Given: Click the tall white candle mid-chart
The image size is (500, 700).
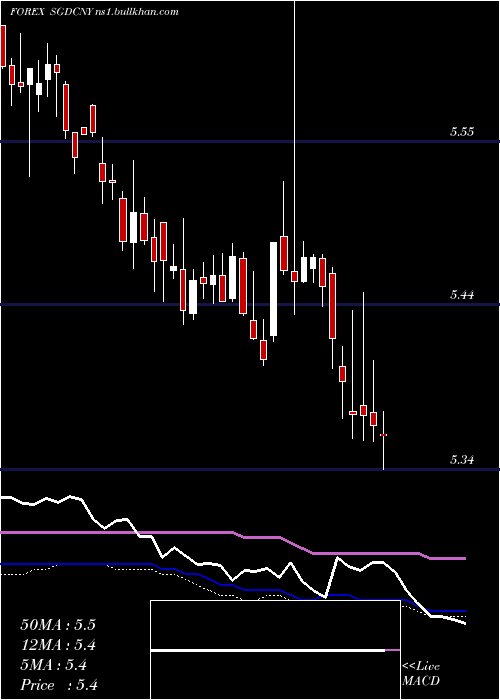Looking at the screenshot, I should [273, 289].
